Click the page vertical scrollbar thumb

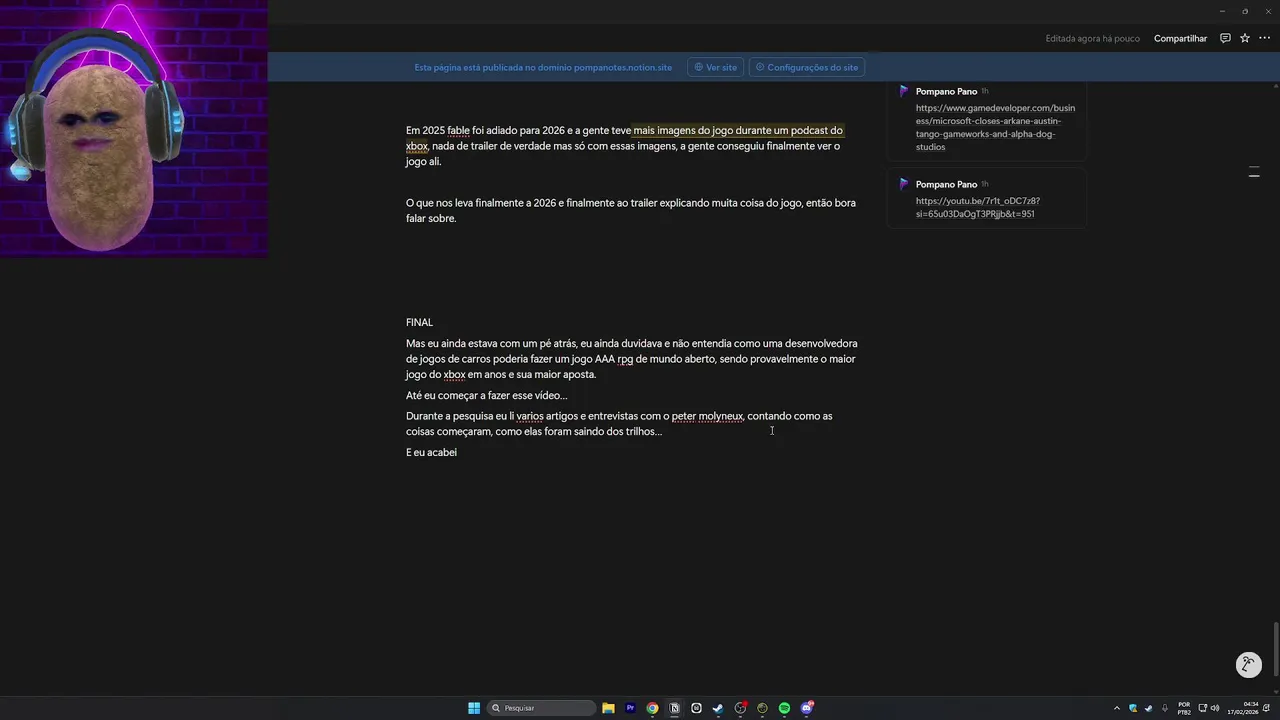click(x=1275, y=649)
